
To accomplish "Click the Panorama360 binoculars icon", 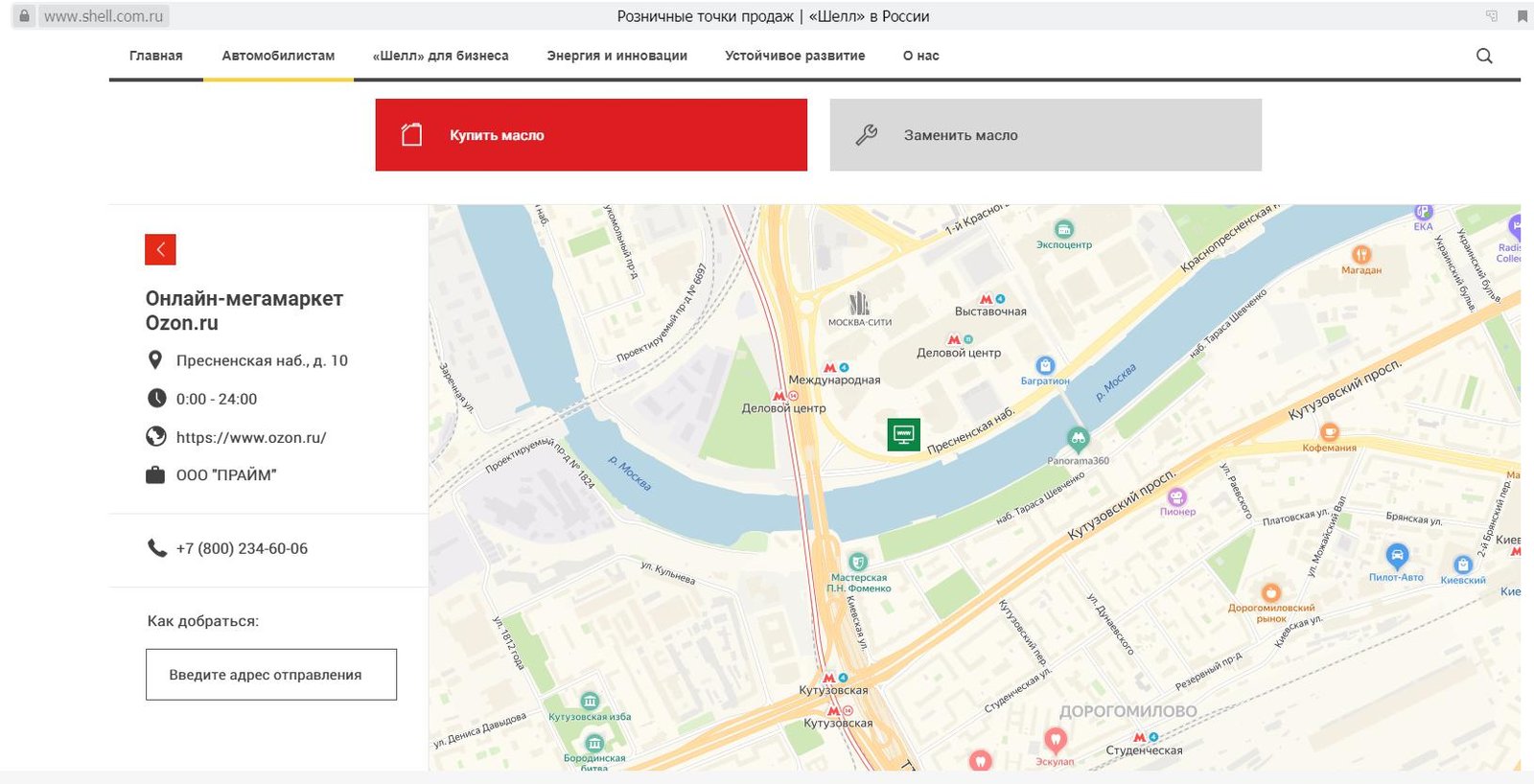I will [x=1078, y=439].
